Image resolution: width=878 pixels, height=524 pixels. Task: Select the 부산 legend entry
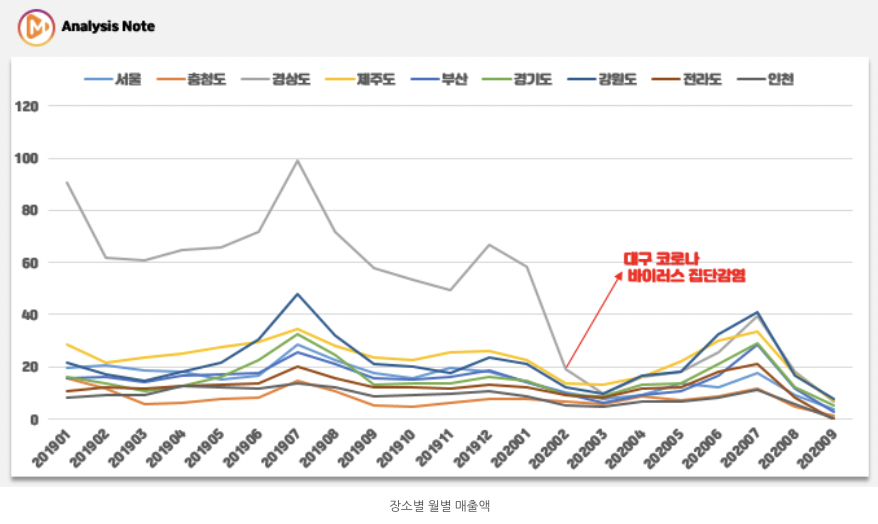click(x=438, y=79)
